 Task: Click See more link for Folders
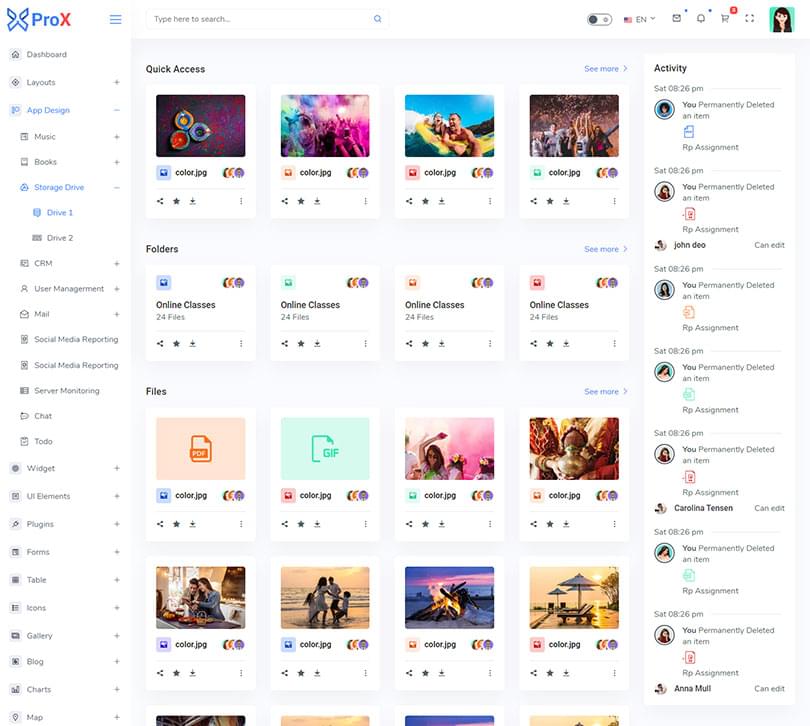(605, 249)
